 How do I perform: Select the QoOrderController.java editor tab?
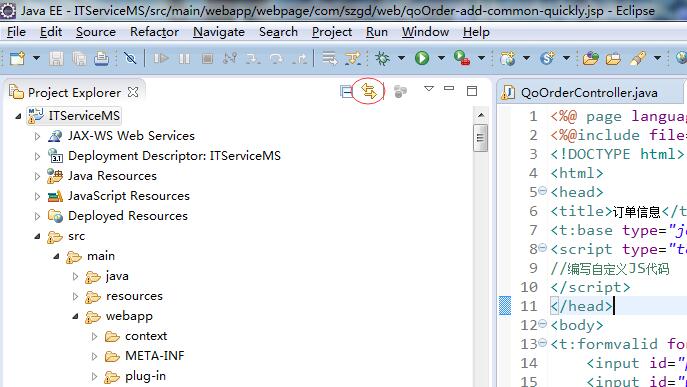[589, 93]
